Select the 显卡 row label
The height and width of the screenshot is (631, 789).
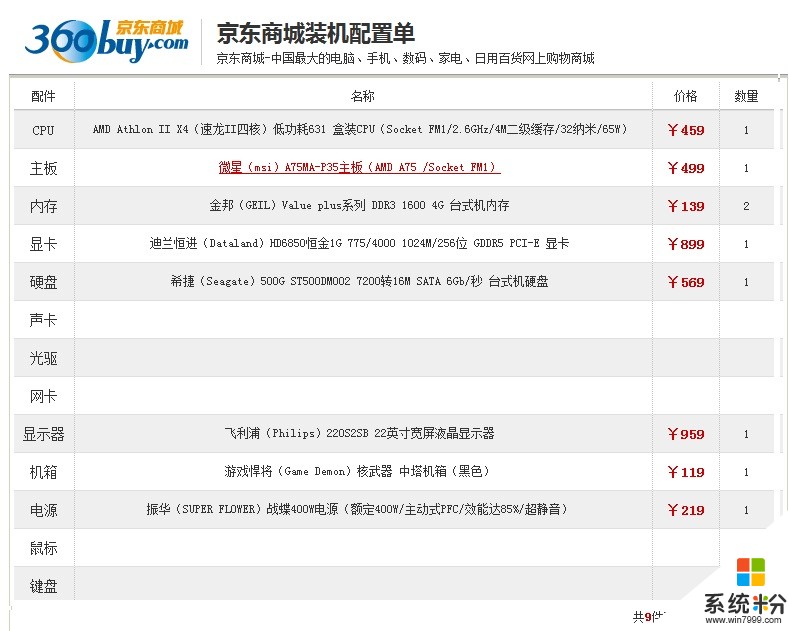pyautogui.click(x=43, y=244)
